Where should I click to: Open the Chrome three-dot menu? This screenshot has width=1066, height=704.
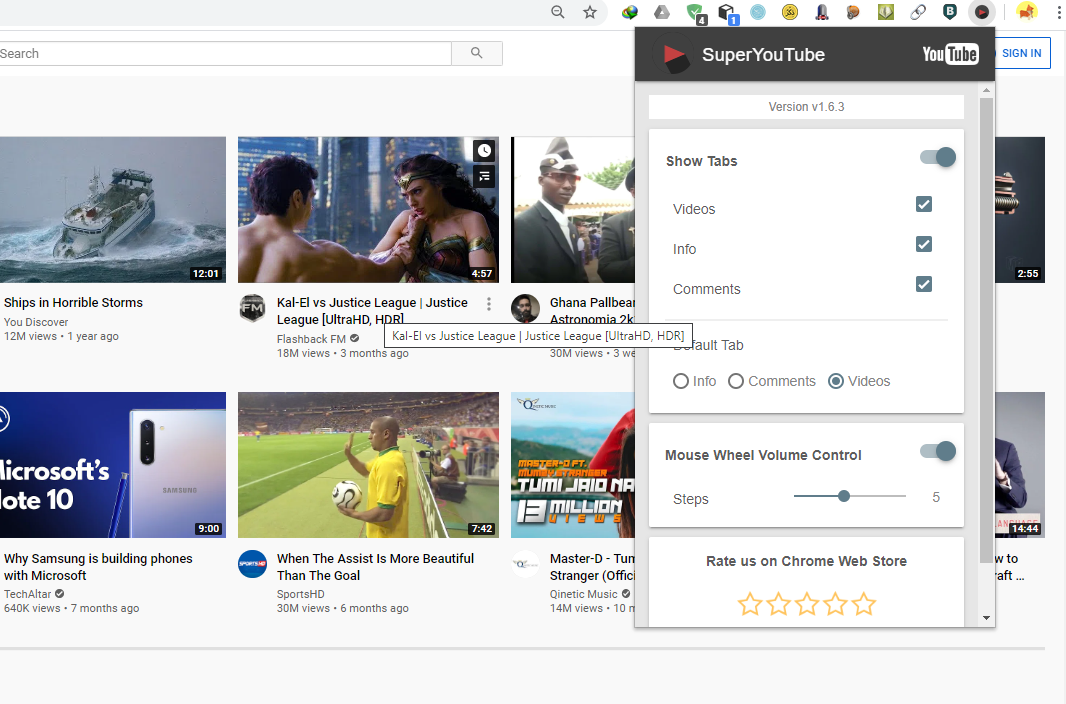tap(1058, 12)
